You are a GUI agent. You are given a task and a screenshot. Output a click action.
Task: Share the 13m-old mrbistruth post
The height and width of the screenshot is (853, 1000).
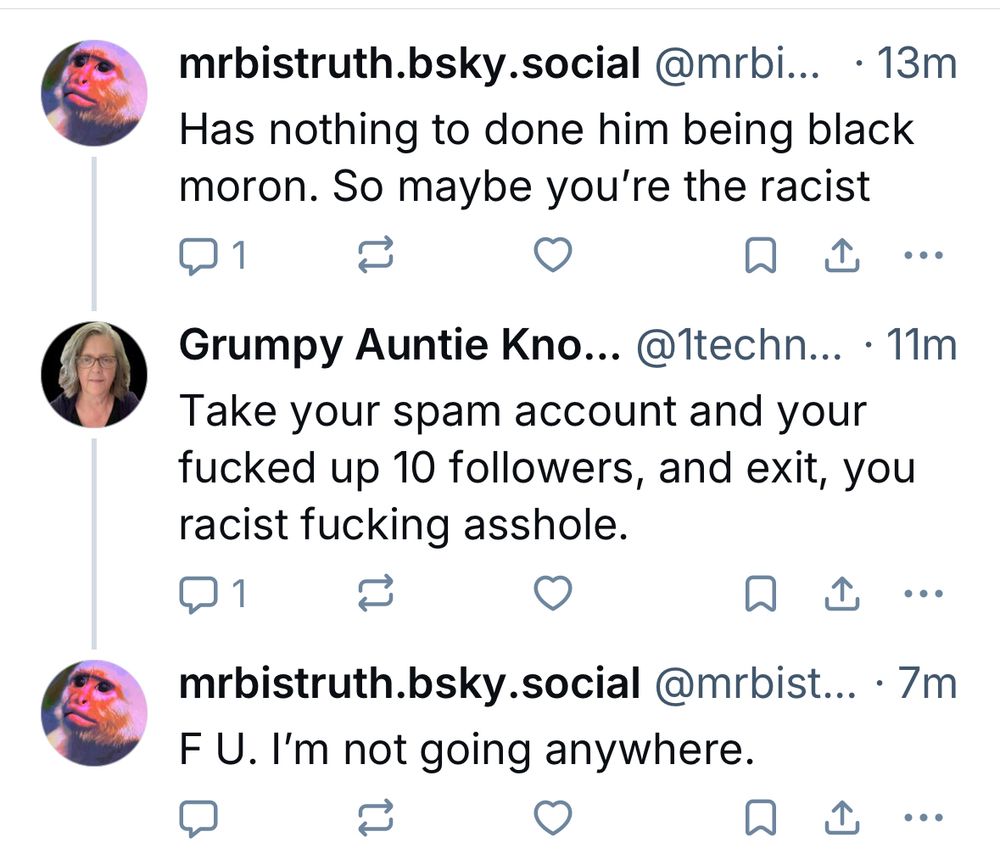pyautogui.click(x=841, y=258)
